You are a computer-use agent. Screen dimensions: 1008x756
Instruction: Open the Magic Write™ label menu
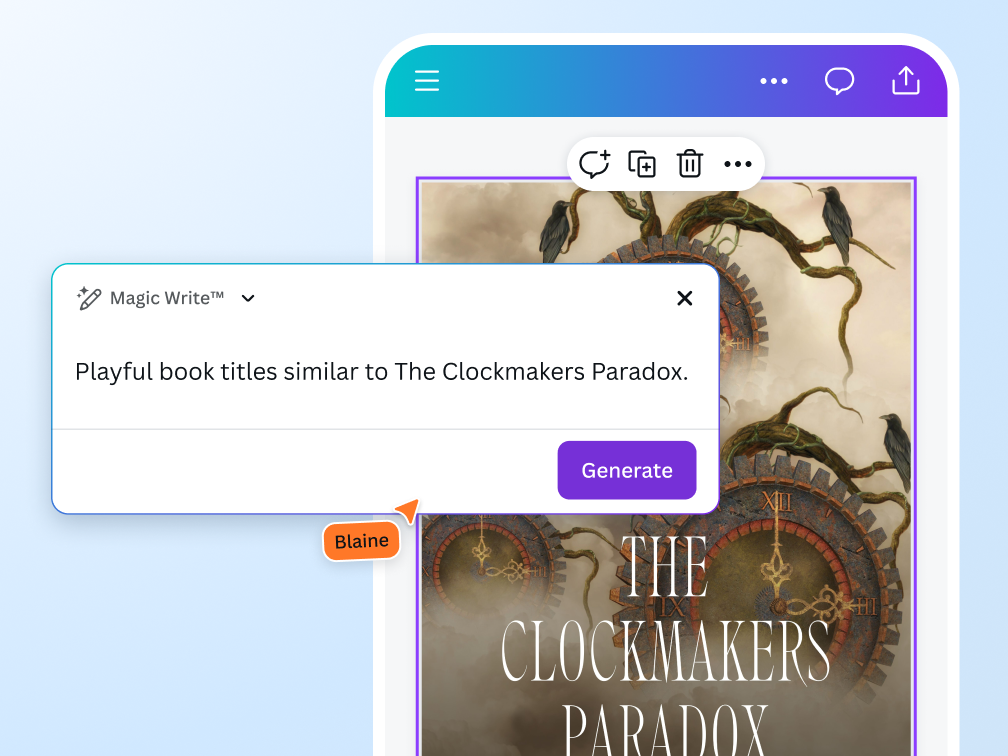[166, 298]
